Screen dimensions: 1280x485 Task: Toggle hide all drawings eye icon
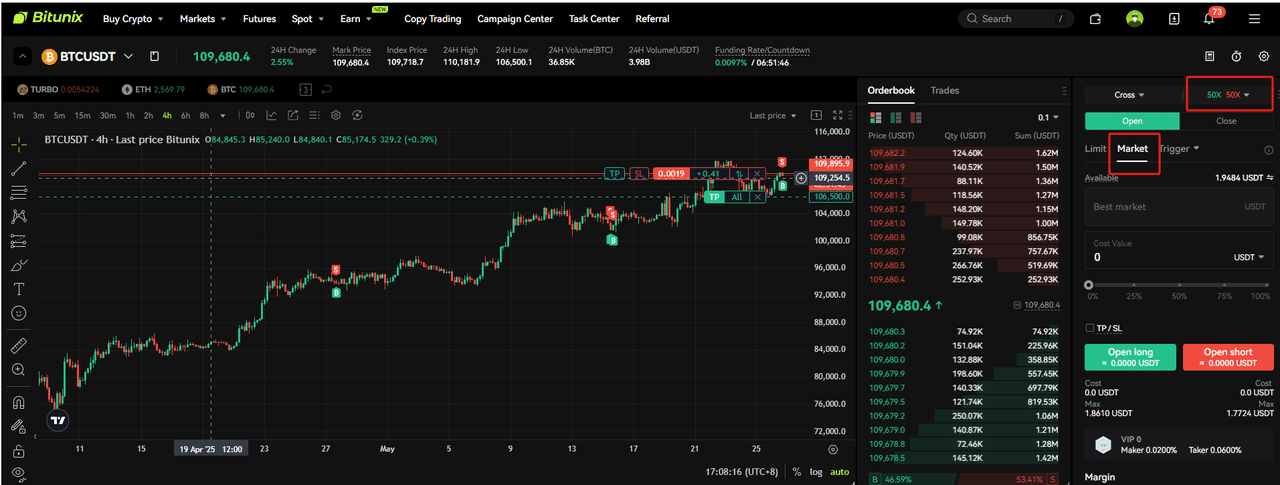coord(18,474)
